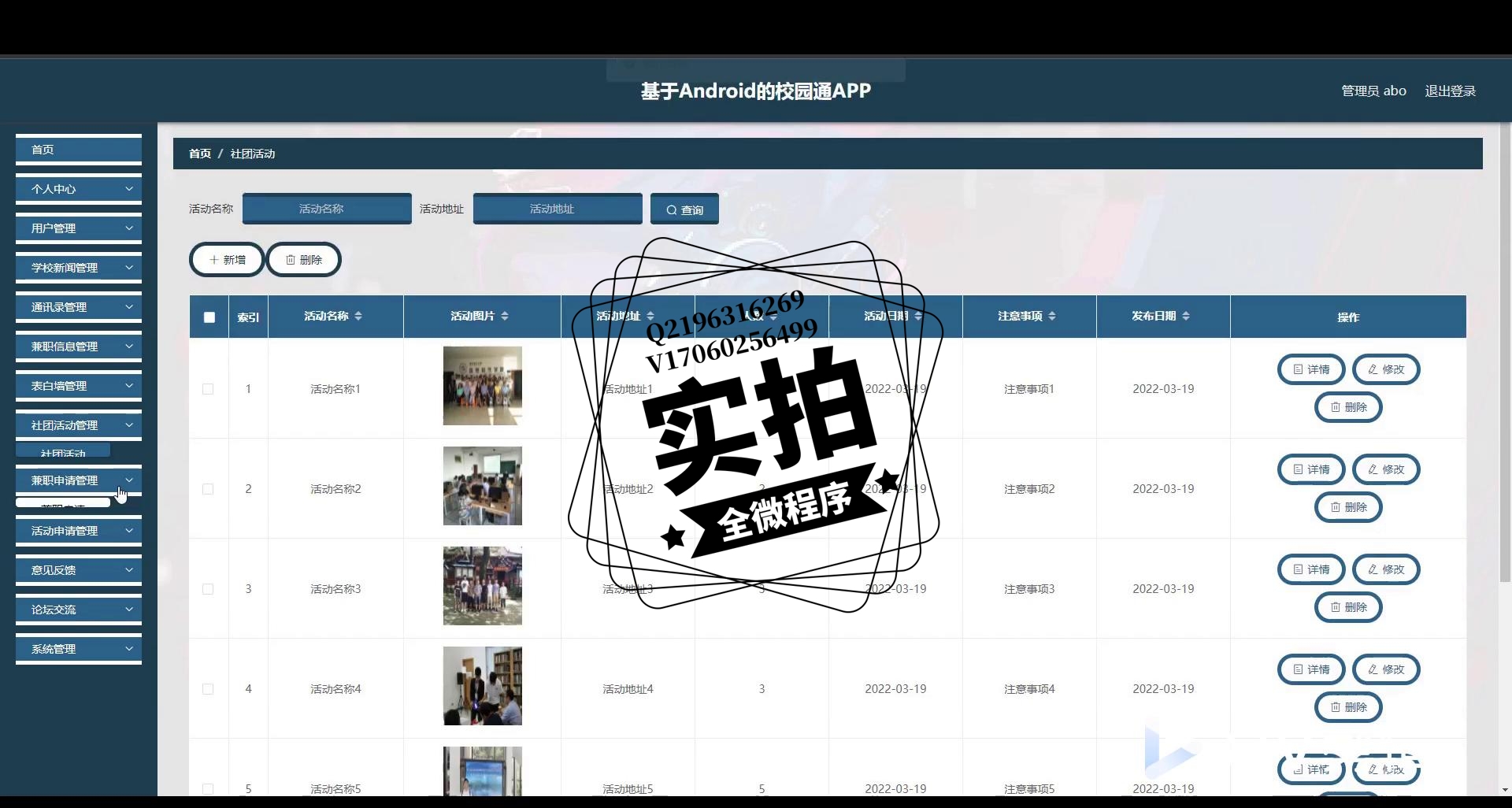Click the top 删除 batch delete button

(x=304, y=260)
